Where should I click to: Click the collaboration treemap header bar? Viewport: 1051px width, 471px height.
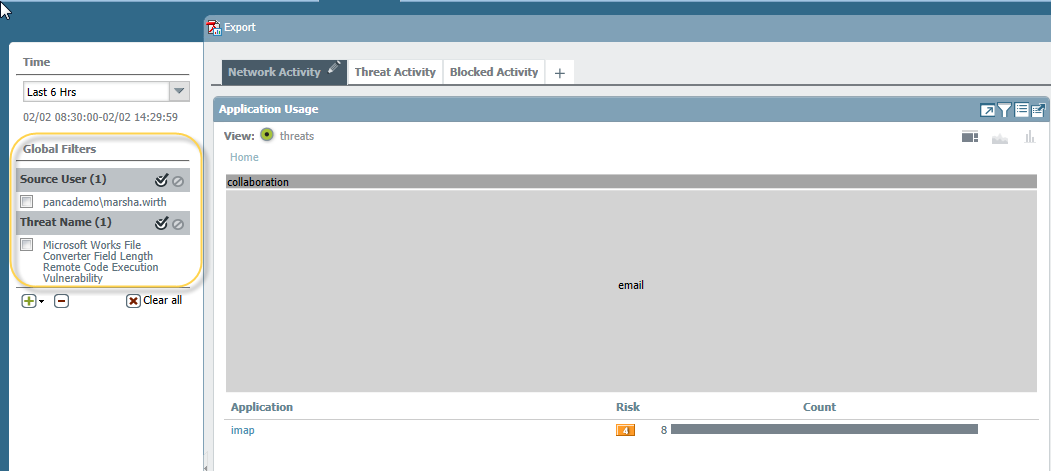point(631,182)
